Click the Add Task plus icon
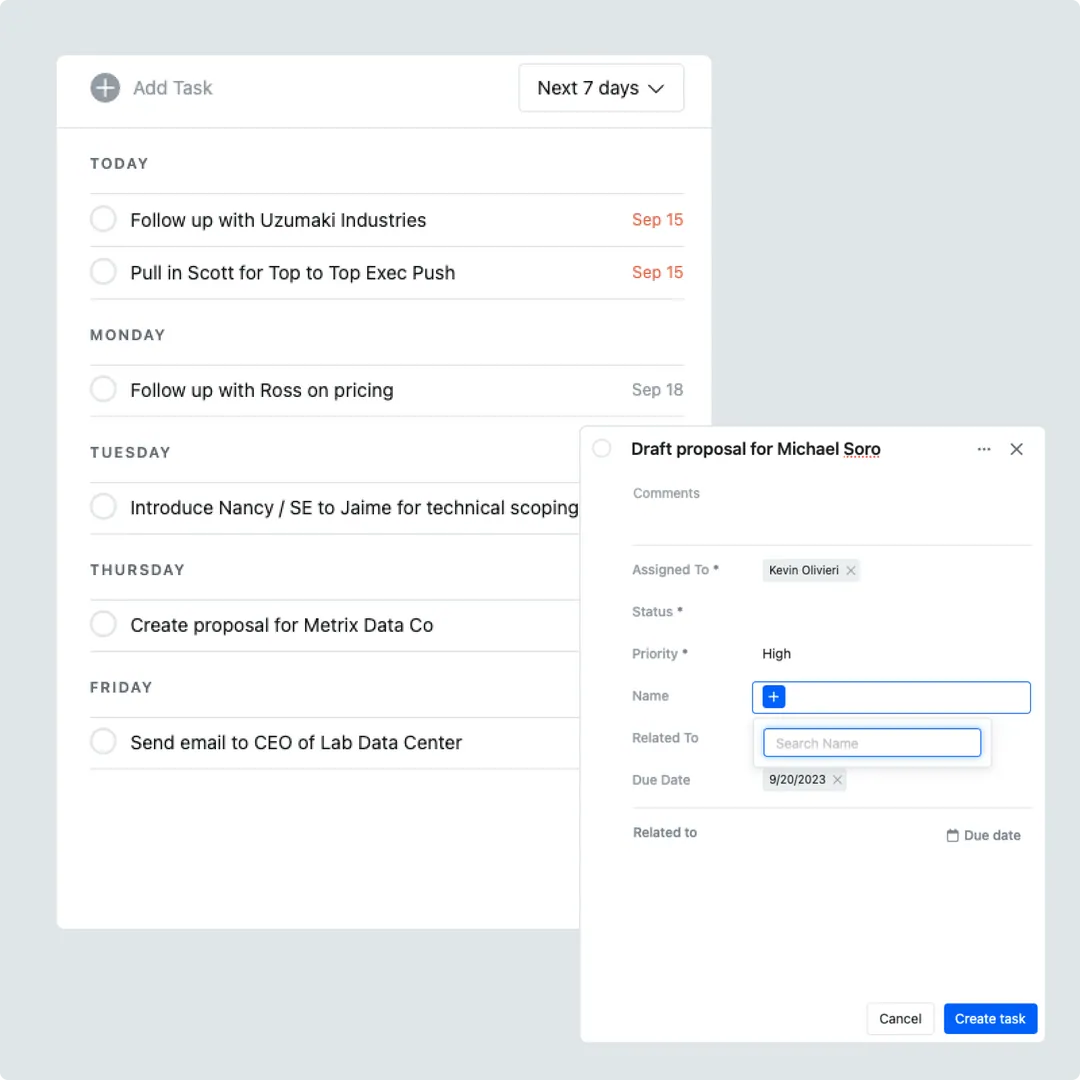The height and width of the screenshot is (1080, 1080). click(105, 88)
